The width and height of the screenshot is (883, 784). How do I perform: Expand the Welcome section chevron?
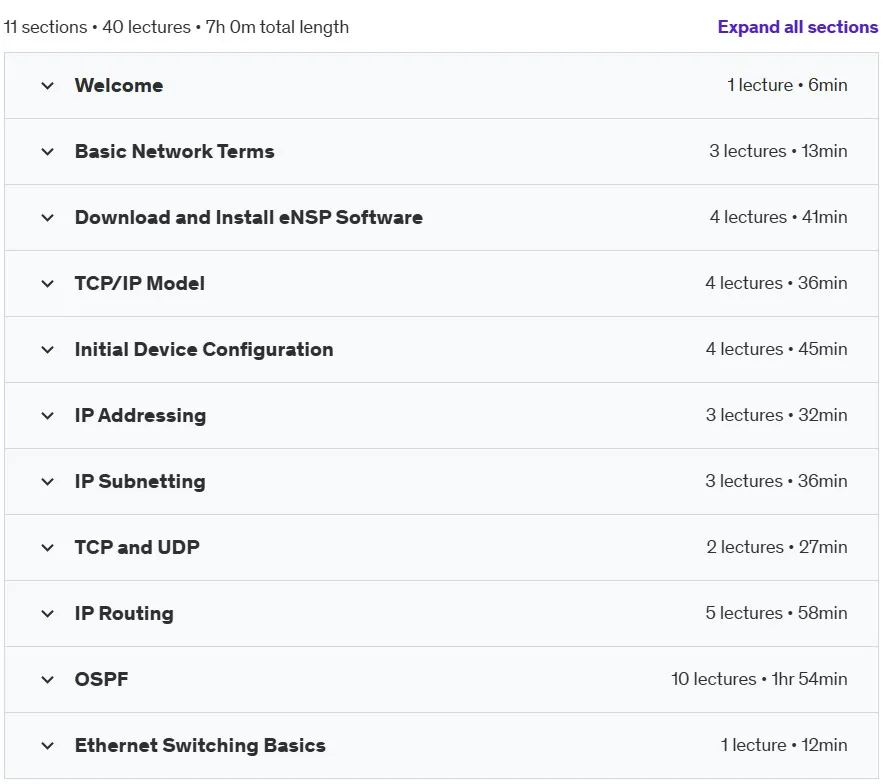coord(48,86)
